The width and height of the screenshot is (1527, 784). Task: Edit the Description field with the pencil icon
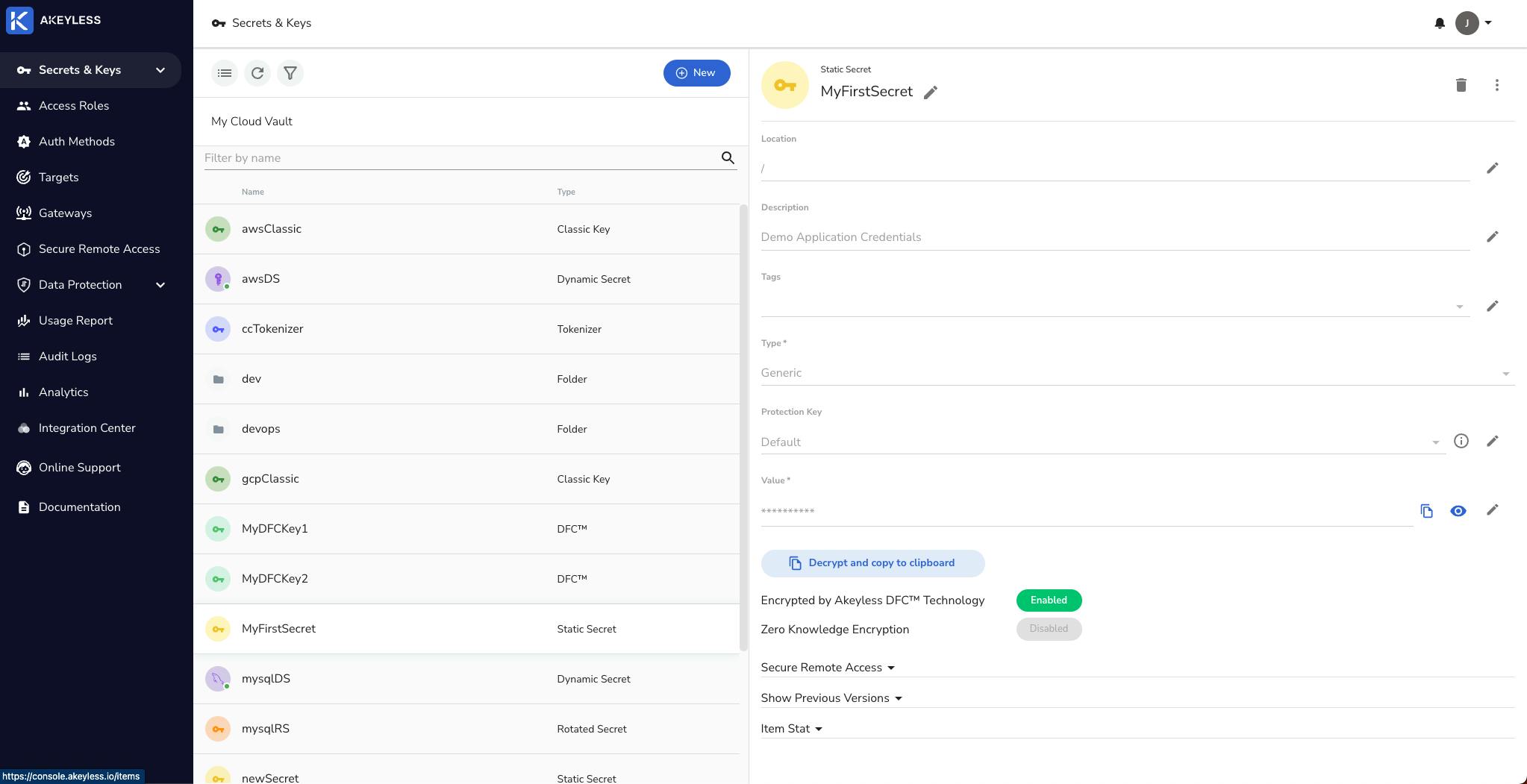(x=1493, y=236)
